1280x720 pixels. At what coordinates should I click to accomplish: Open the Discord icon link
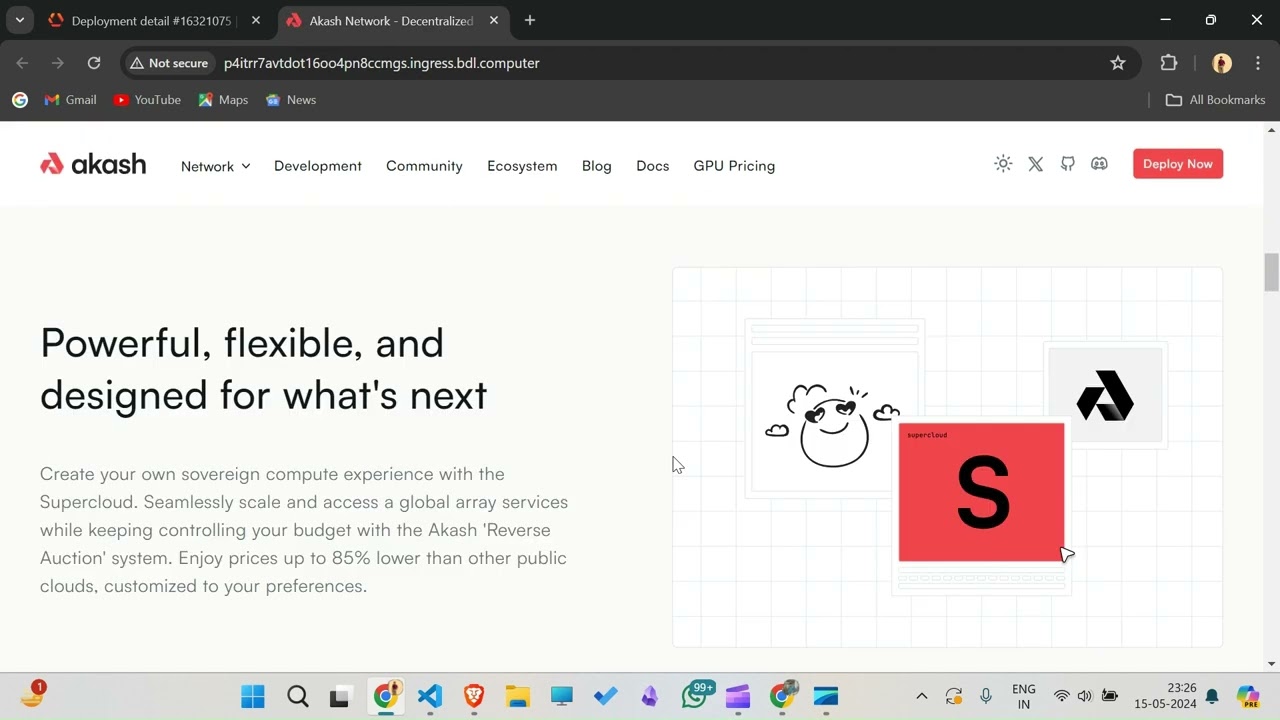tap(1099, 164)
